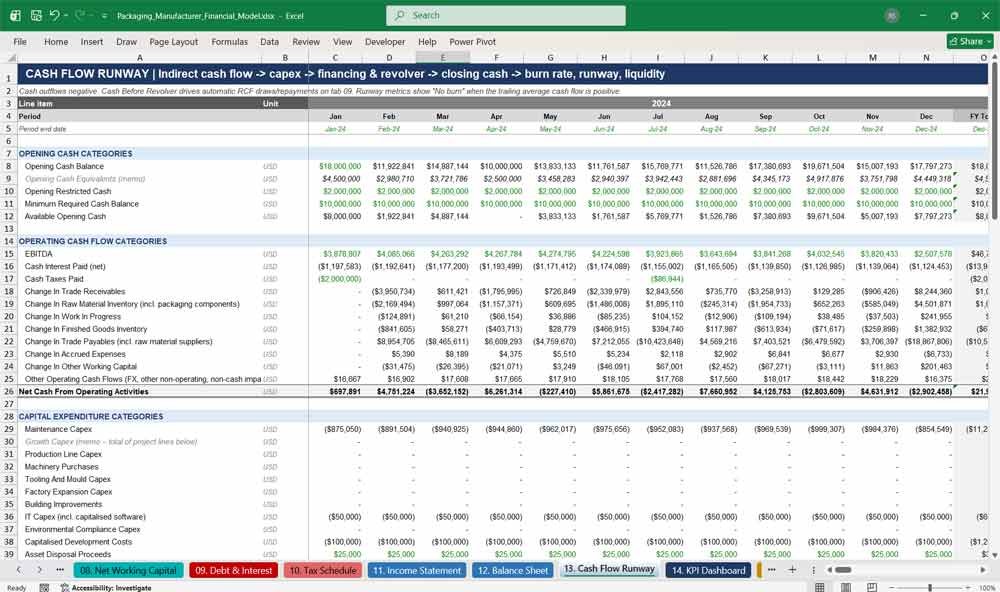The height and width of the screenshot is (592, 1000).
Task: Click the horizontal scrollbar thumb
Action: coord(843,570)
